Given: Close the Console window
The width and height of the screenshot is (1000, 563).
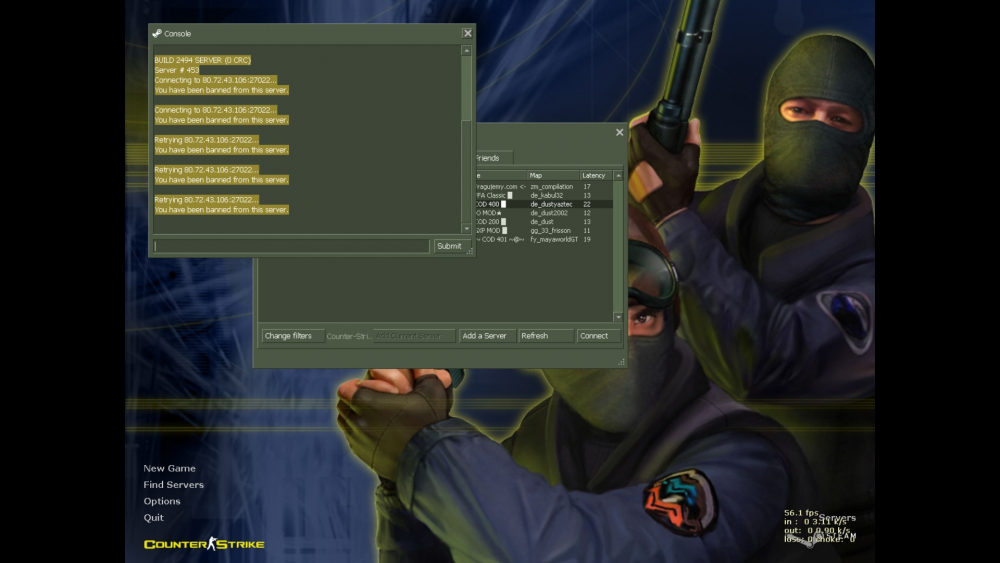Looking at the screenshot, I should click(x=467, y=33).
